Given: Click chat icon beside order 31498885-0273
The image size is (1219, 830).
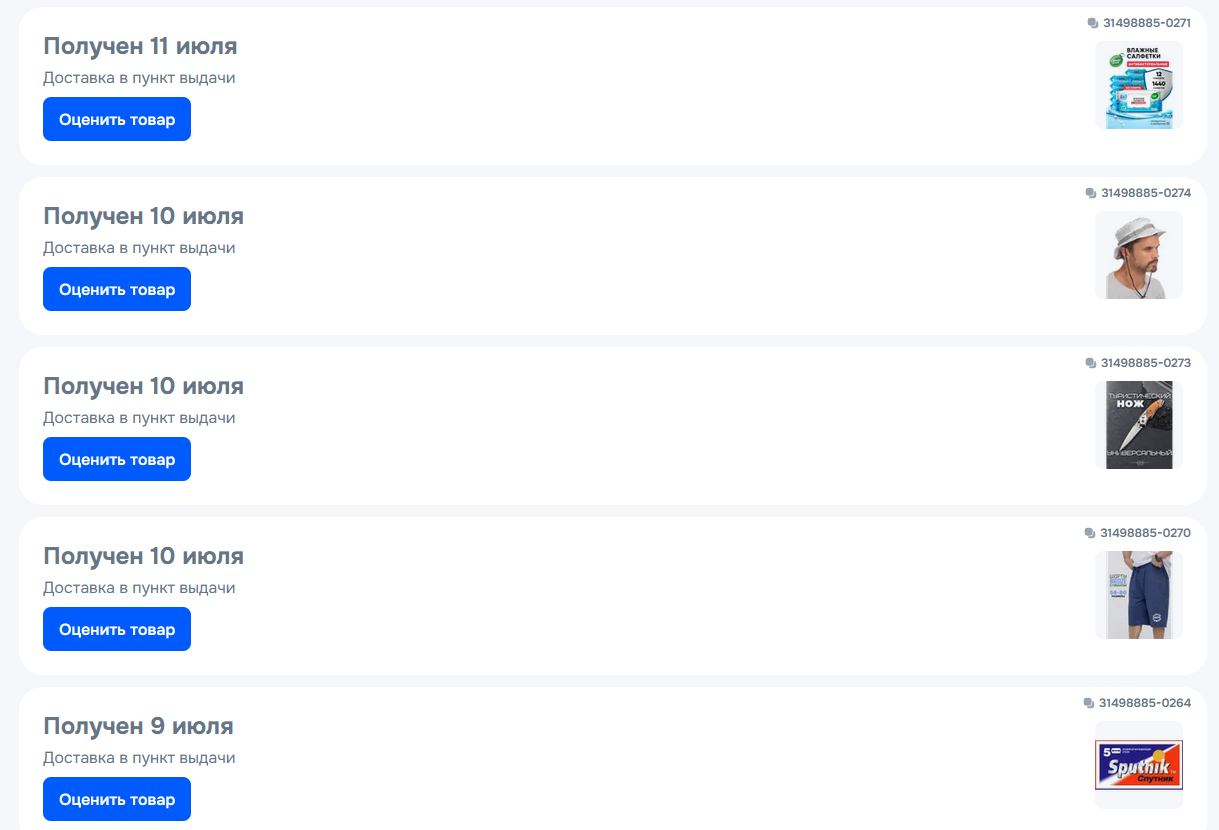Looking at the screenshot, I should point(1091,363).
